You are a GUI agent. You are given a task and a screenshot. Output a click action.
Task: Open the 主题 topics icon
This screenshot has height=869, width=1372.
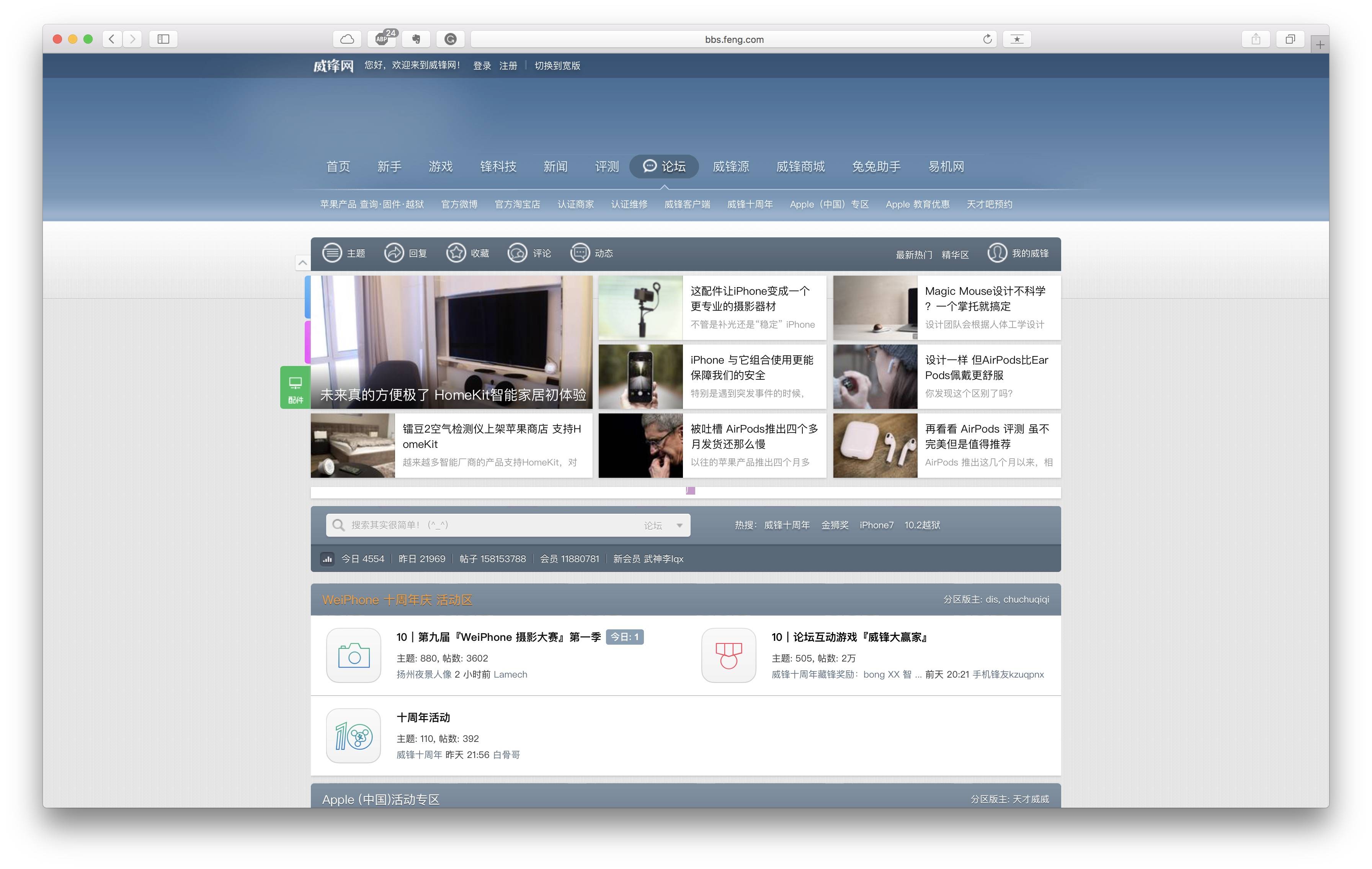coord(332,253)
